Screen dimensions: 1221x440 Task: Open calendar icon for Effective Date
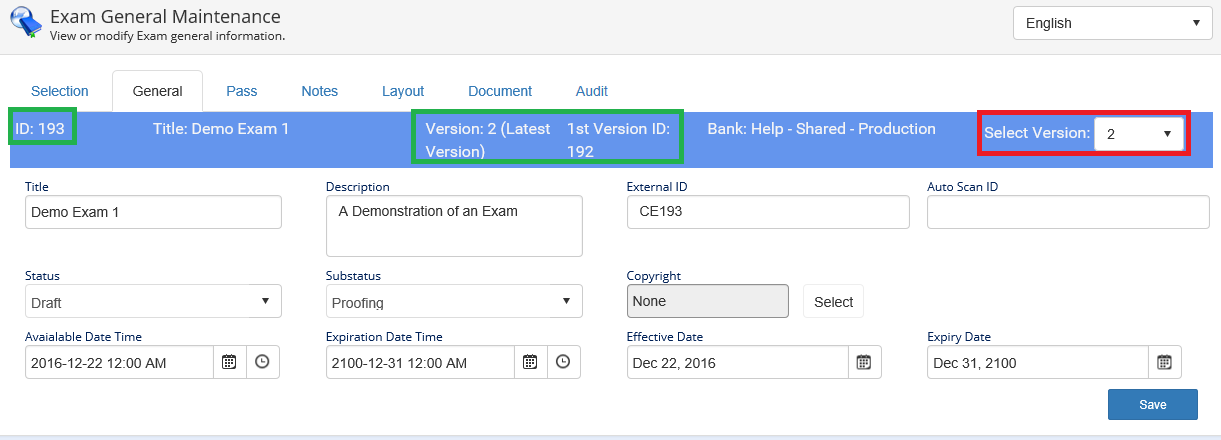point(864,362)
